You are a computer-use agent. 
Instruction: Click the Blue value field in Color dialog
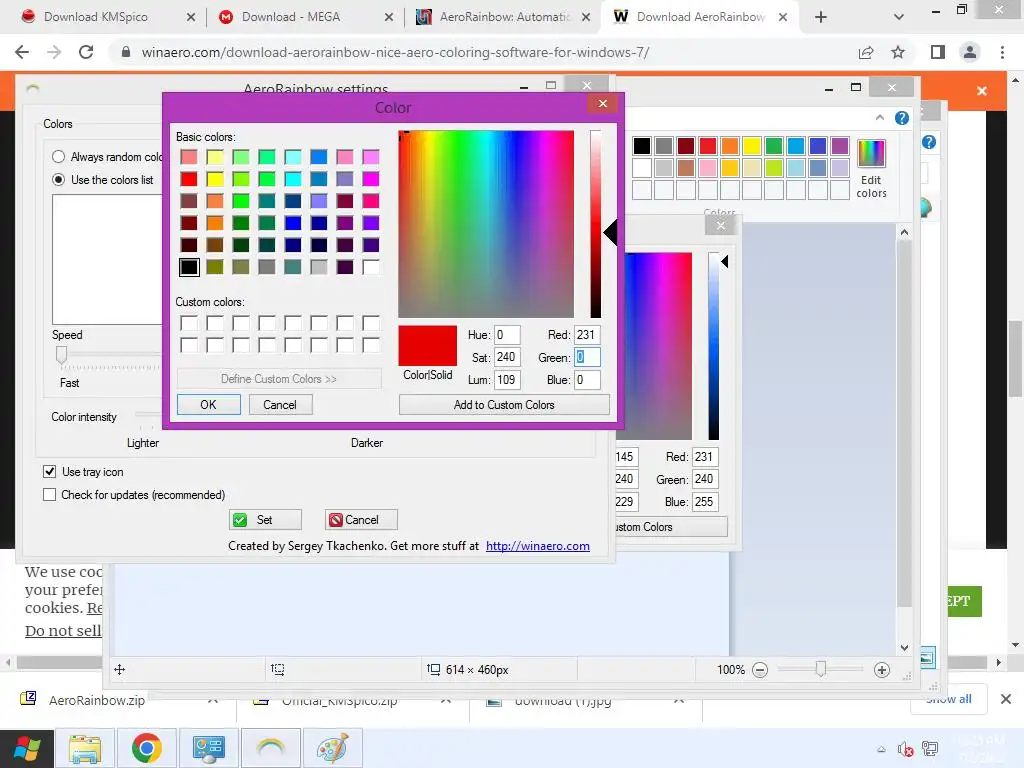point(586,379)
